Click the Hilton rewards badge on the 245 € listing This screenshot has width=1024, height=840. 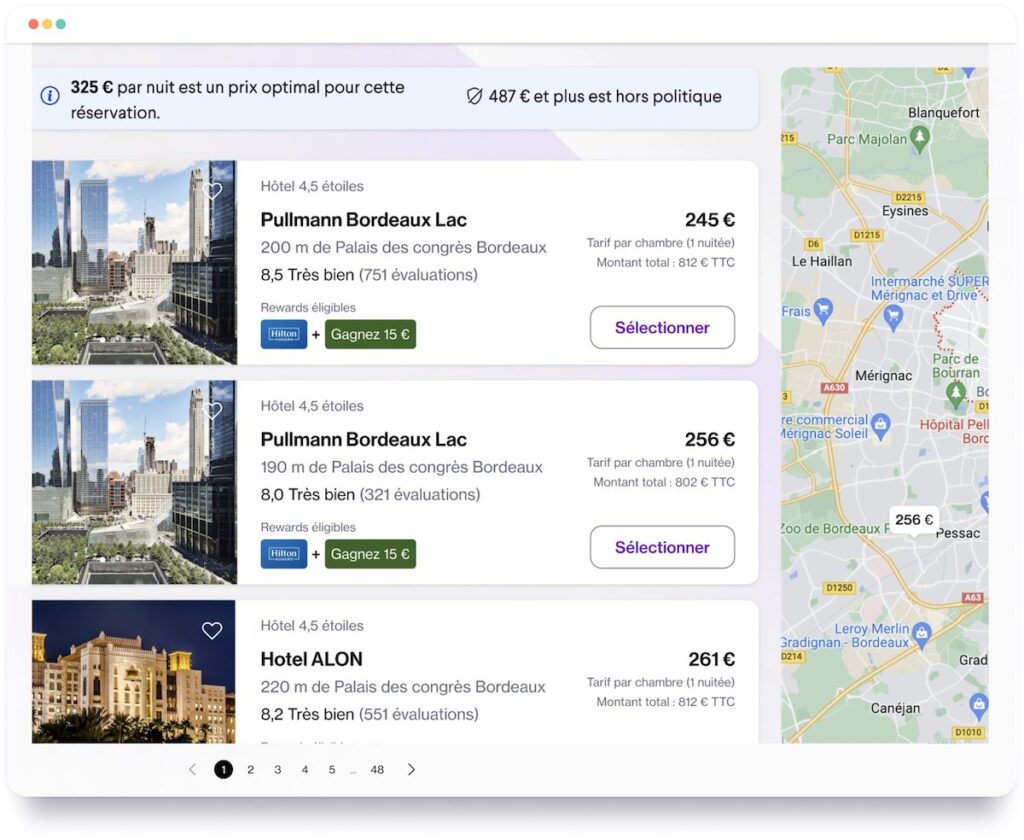(x=284, y=334)
